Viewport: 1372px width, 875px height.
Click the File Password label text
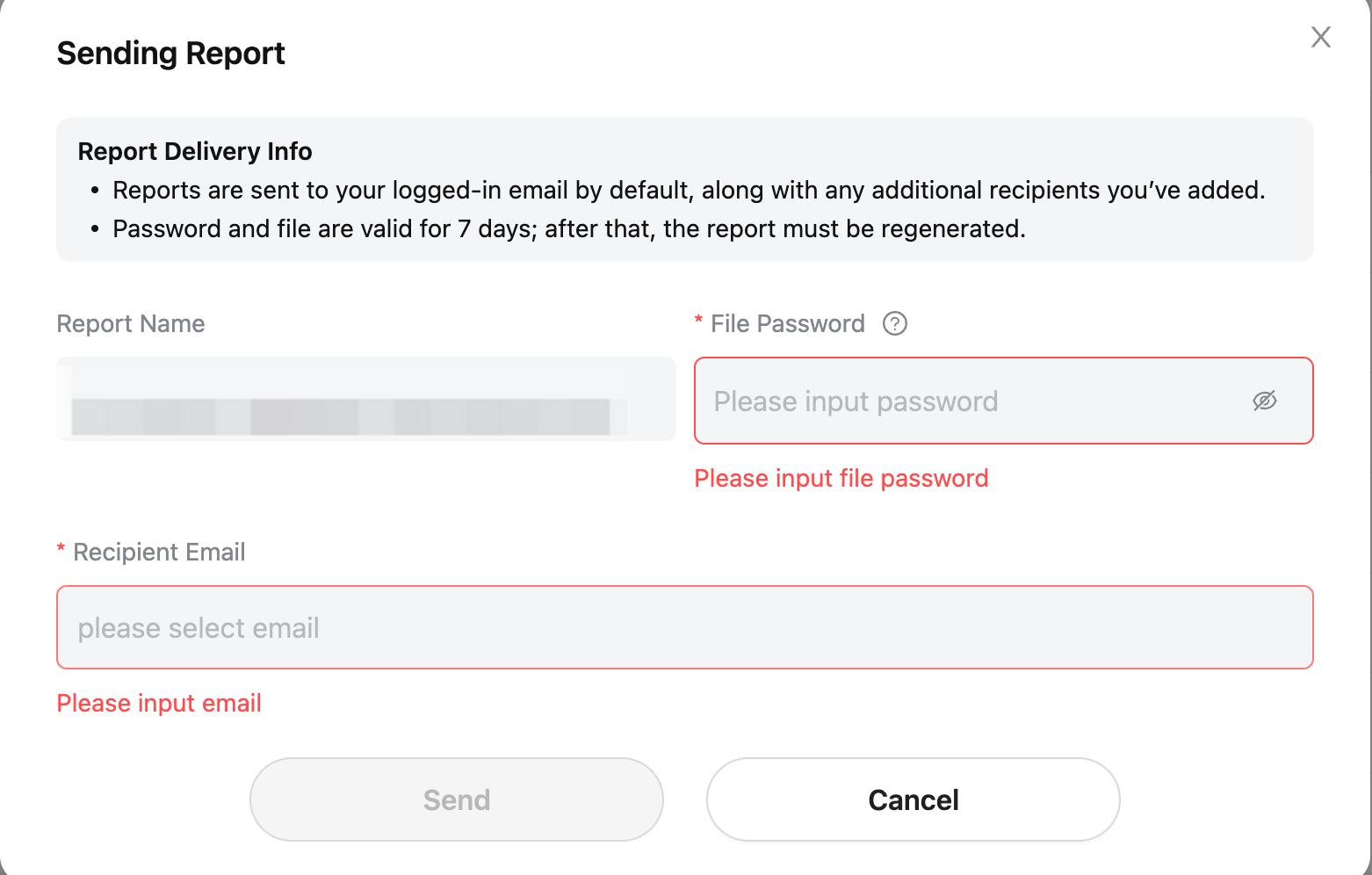(x=787, y=323)
